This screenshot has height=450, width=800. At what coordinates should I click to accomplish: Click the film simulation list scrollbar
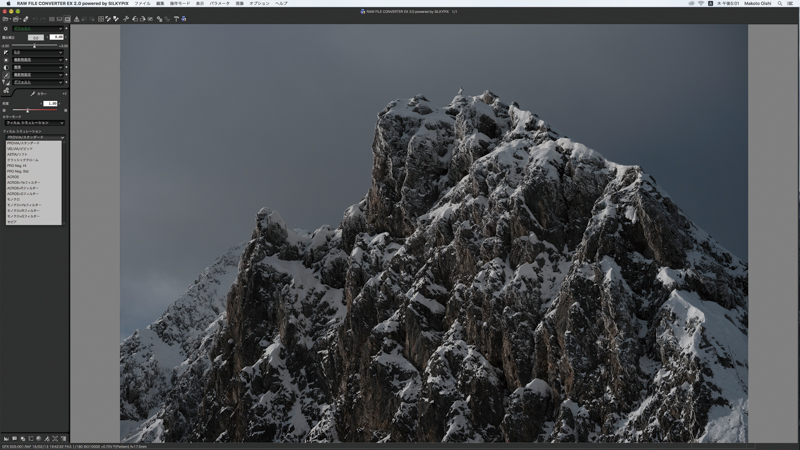click(63, 183)
